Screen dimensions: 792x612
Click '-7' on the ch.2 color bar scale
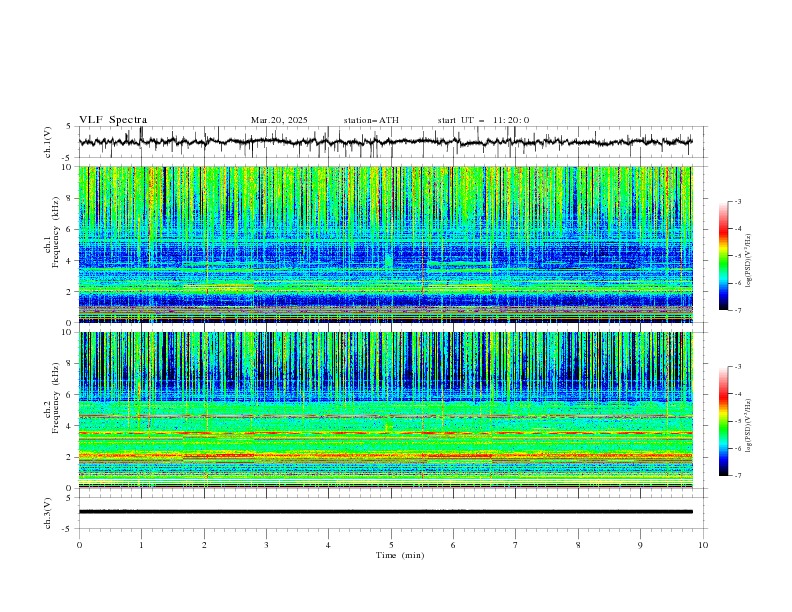click(737, 476)
